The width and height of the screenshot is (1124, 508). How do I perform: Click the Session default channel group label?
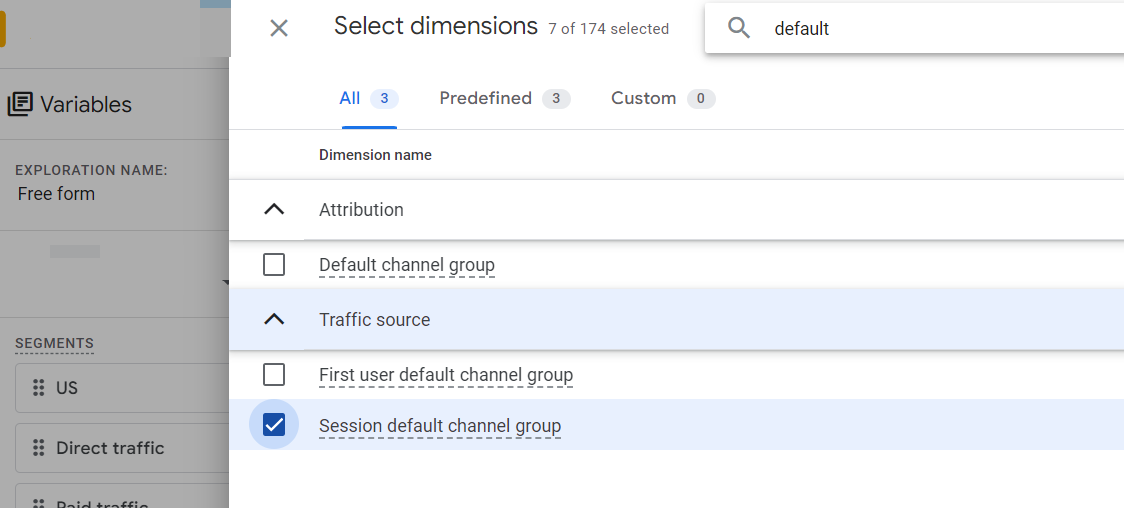(x=440, y=426)
